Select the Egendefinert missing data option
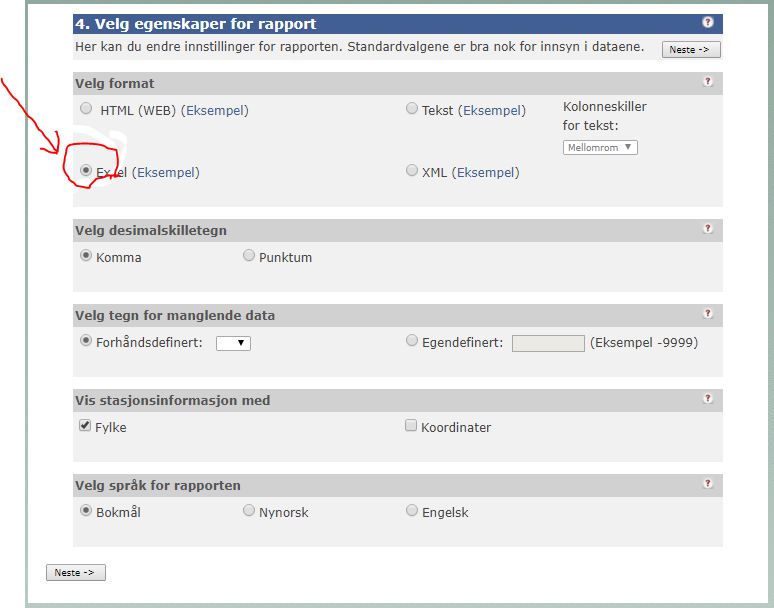 pyautogui.click(x=412, y=341)
